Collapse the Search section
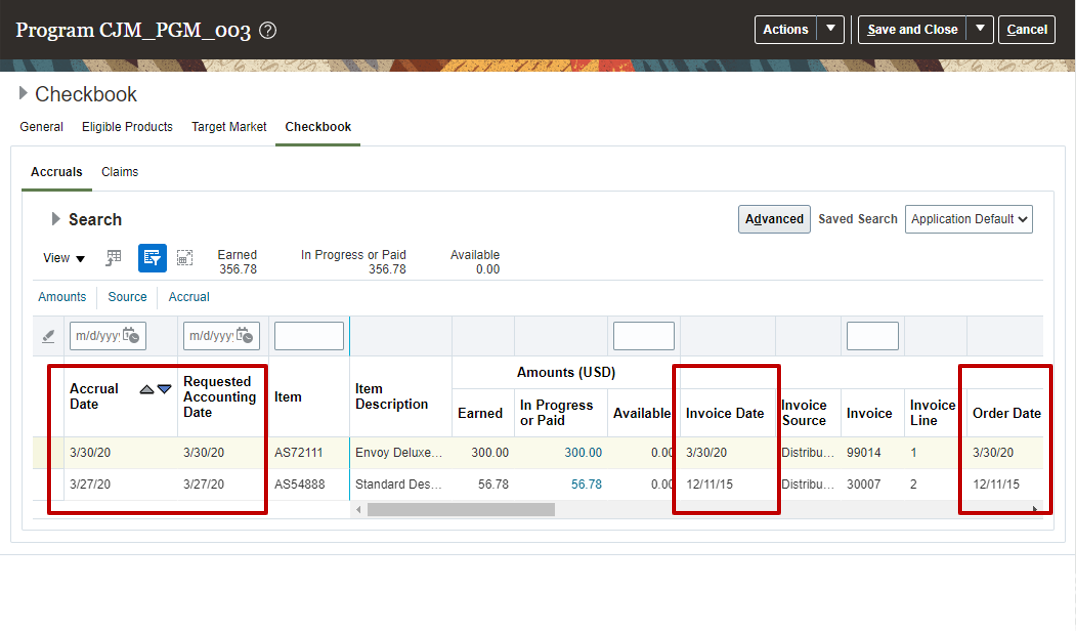1076x631 pixels. click(57, 219)
